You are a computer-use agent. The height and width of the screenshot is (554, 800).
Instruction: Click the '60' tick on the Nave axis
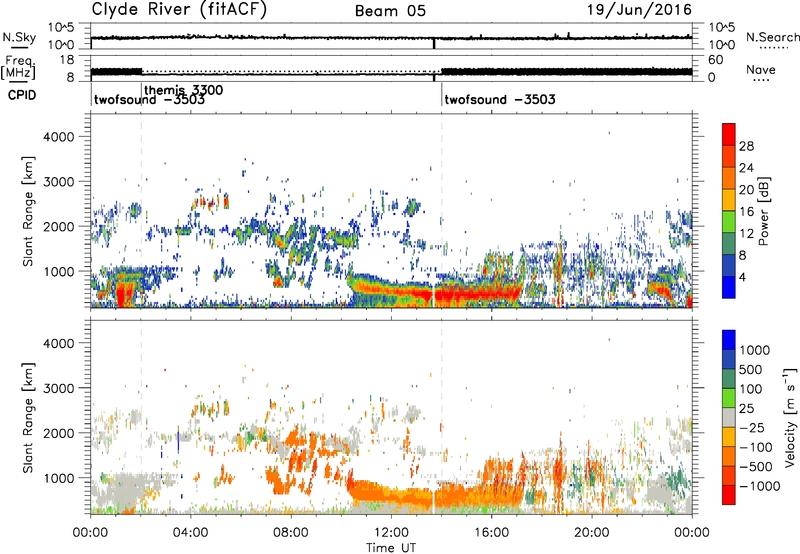point(715,60)
